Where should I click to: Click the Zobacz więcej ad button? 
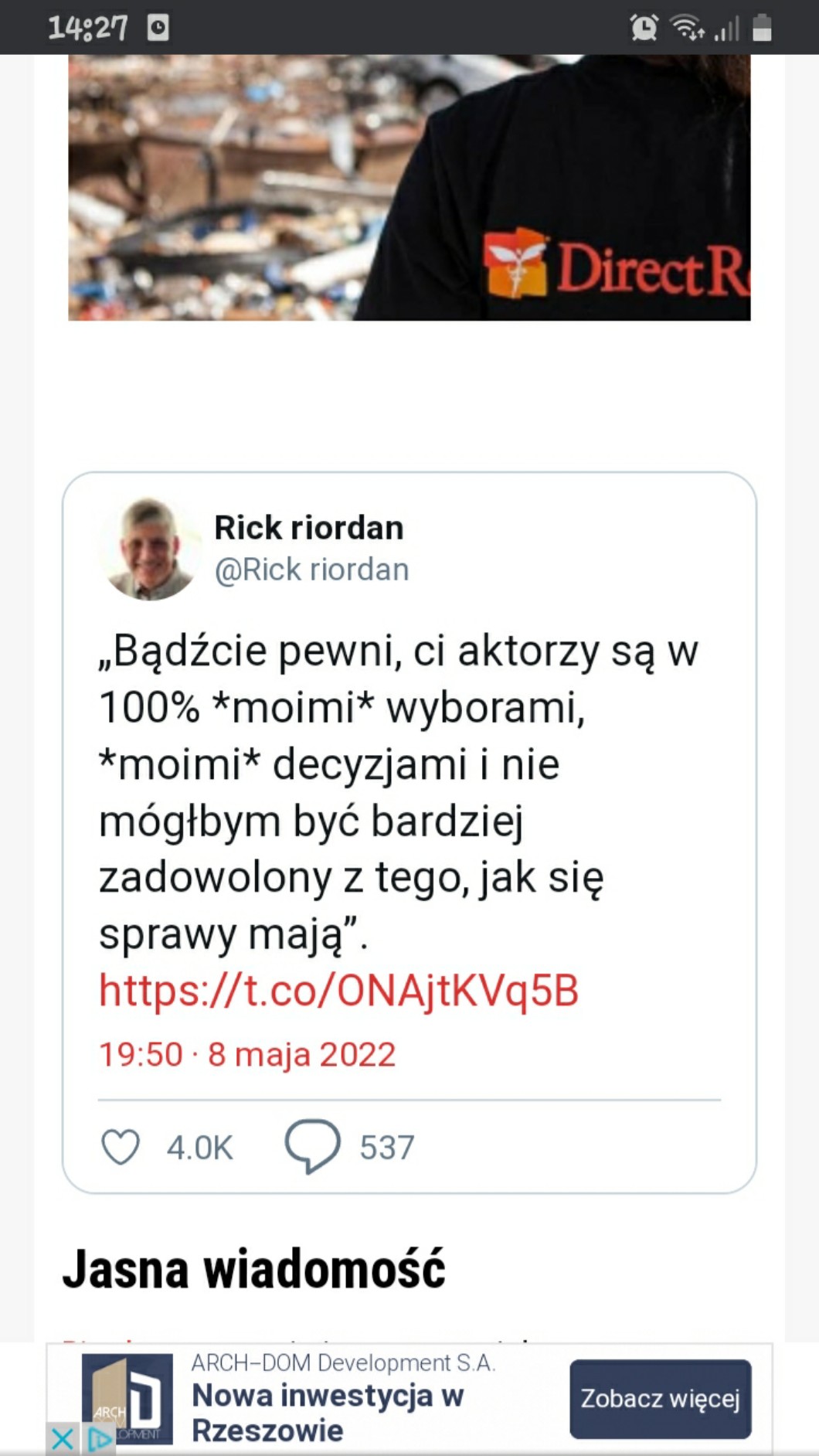click(x=661, y=1399)
